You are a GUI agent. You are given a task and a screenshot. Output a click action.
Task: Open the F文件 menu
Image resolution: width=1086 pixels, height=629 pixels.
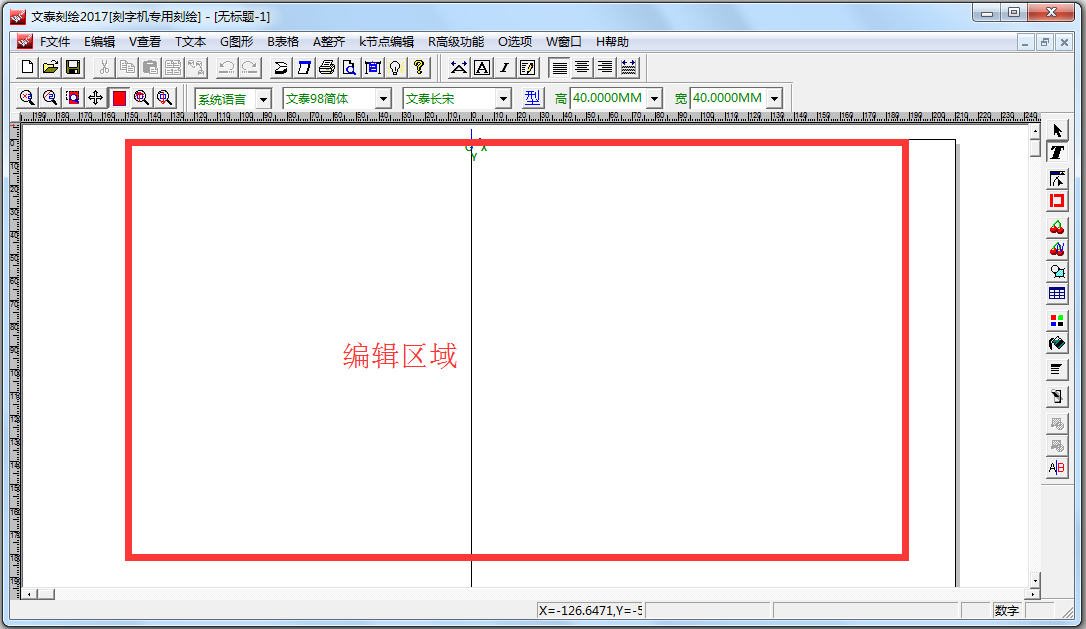pos(55,42)
